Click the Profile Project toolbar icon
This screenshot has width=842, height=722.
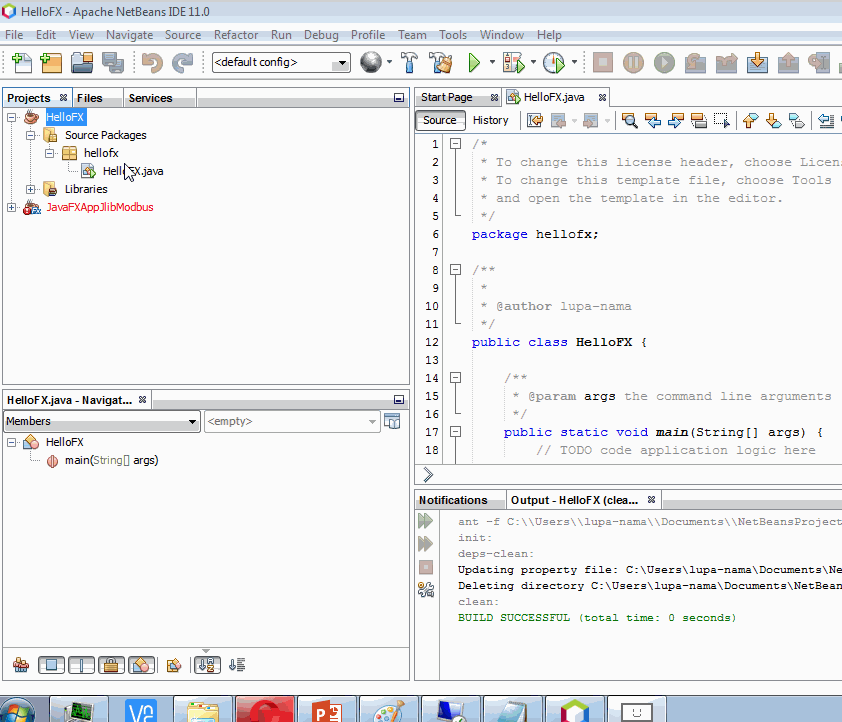pos(554,62)
